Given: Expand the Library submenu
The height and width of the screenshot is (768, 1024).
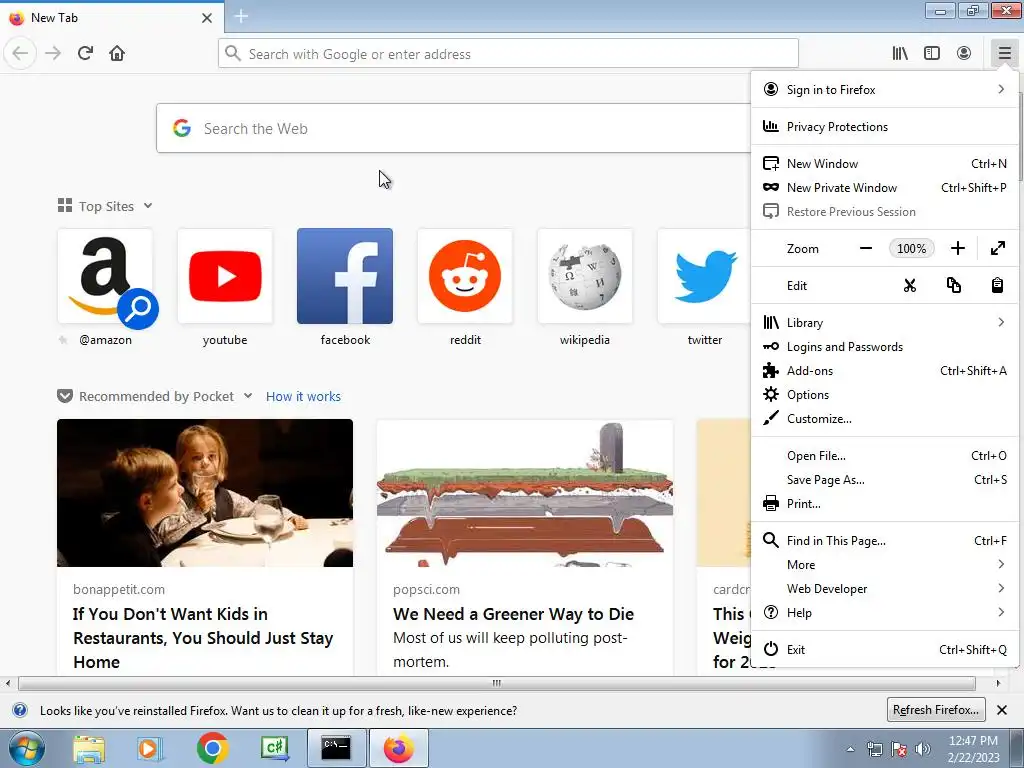Looking at the screenshot, I should [x=885, y=323].
